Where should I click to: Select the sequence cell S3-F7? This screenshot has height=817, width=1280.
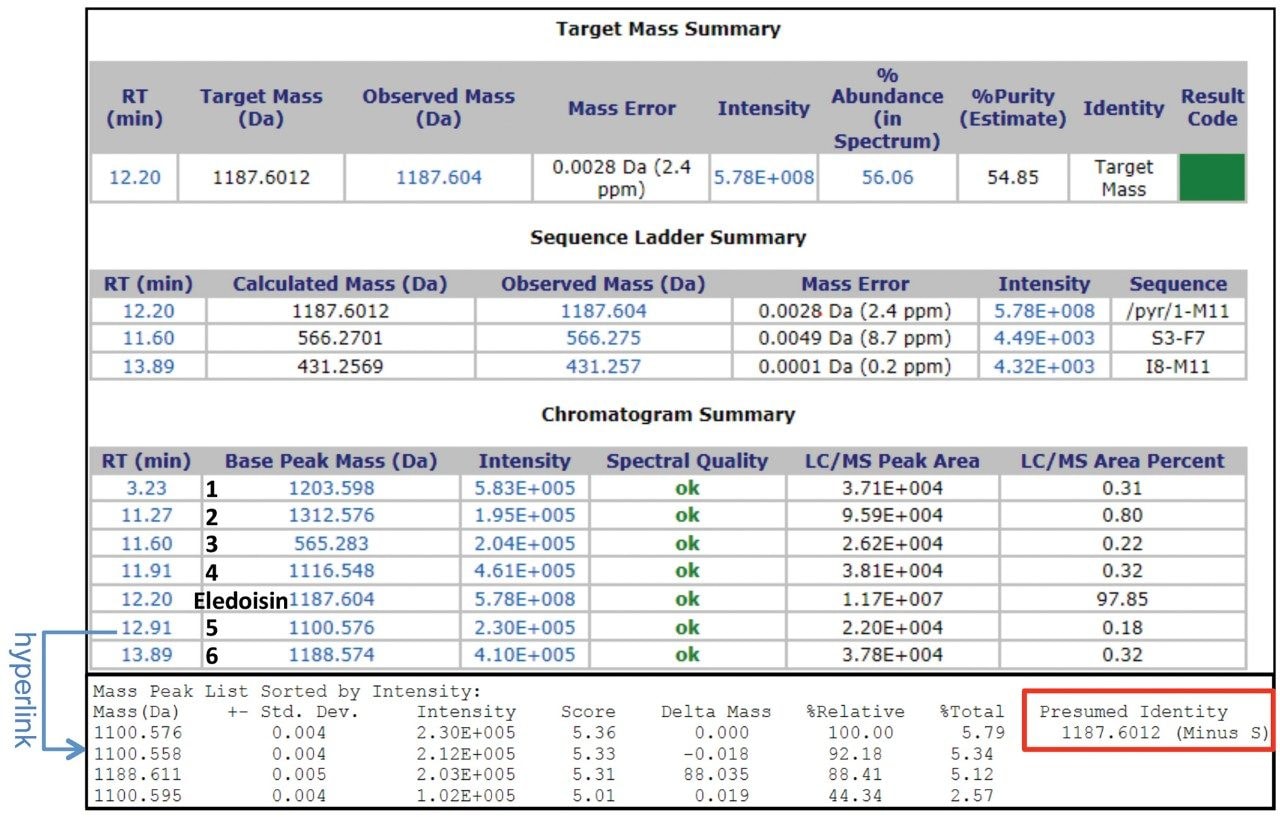[x=1179, y=338]
